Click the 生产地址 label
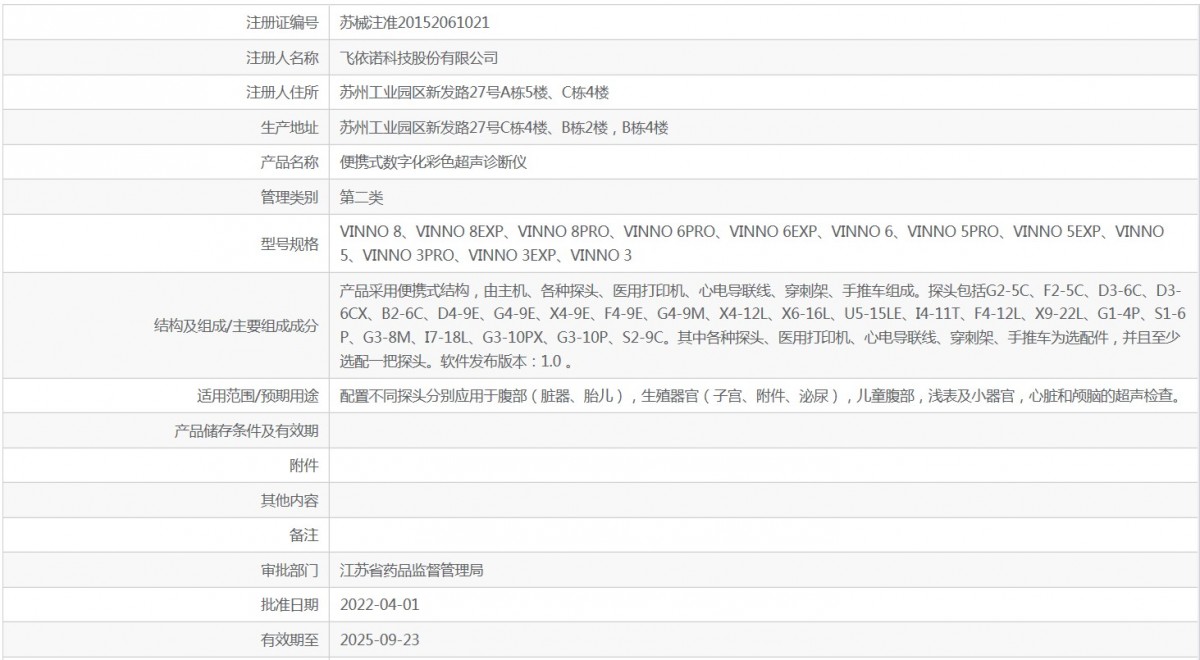Viewport: 1200px width, 660px height. pyautogui.click(x=289, y=128)
